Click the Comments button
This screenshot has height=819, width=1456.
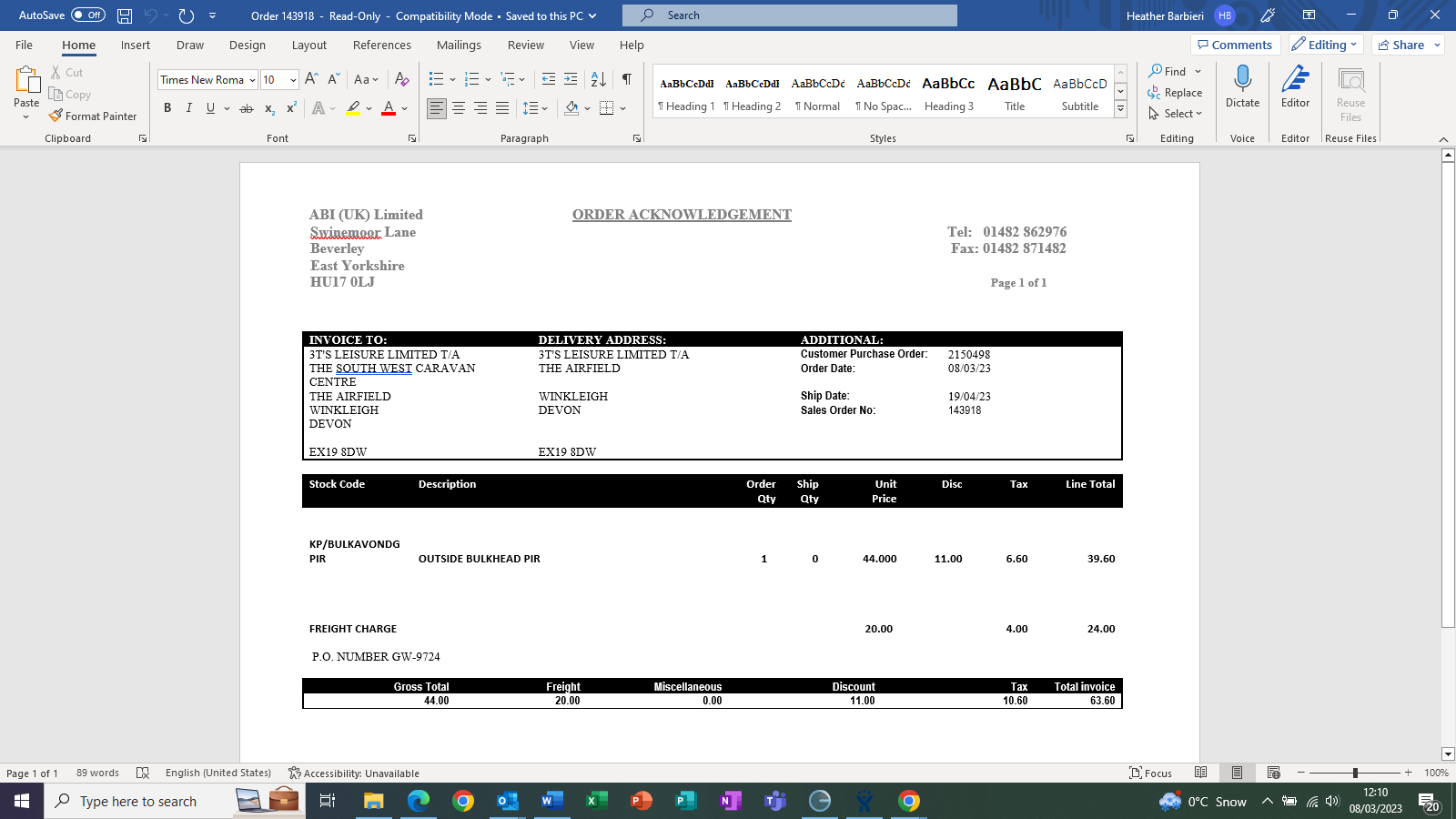pyautogui.click(x=1235, y=45)
